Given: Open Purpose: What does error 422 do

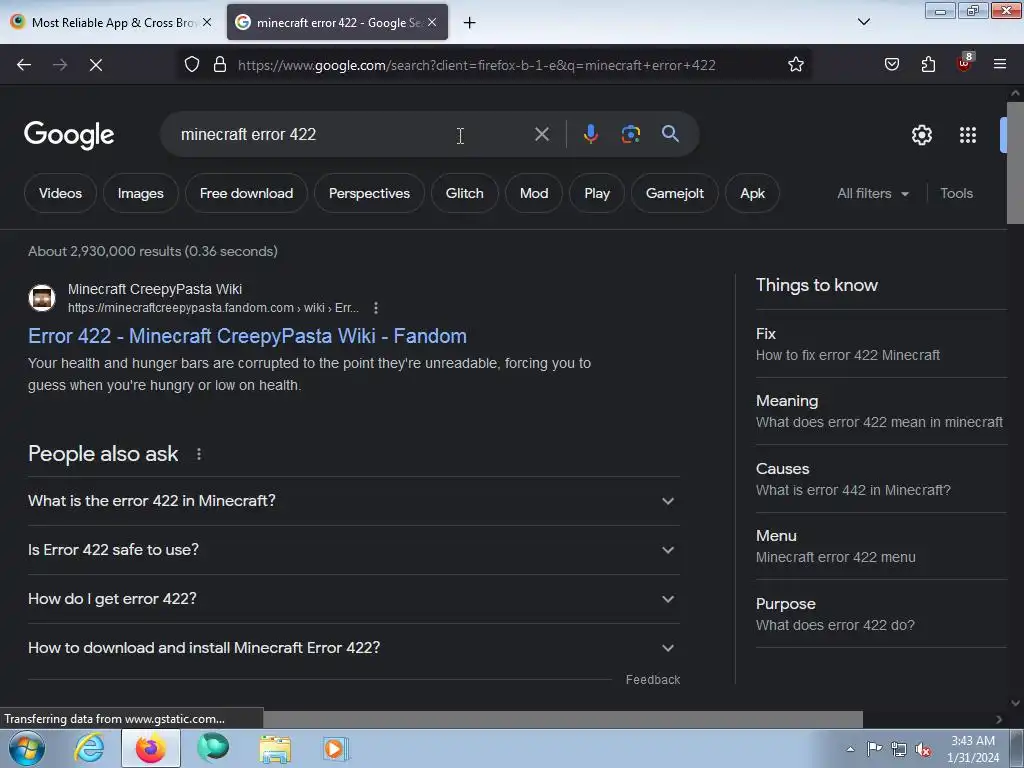Looking at the screenshot, I should click(x=881, y=615).
